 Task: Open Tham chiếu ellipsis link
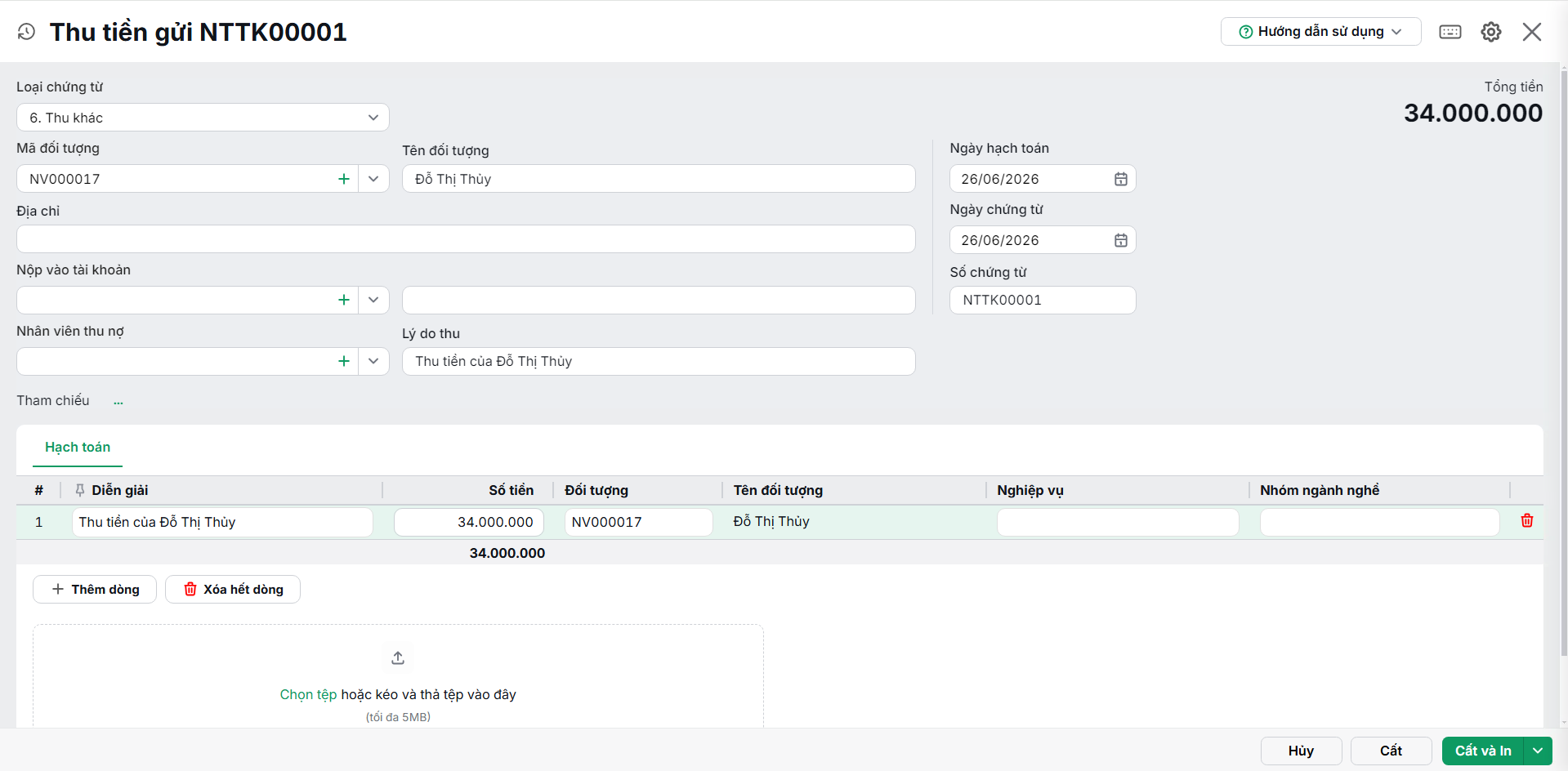pyautogui.click(x=118, y=401)
